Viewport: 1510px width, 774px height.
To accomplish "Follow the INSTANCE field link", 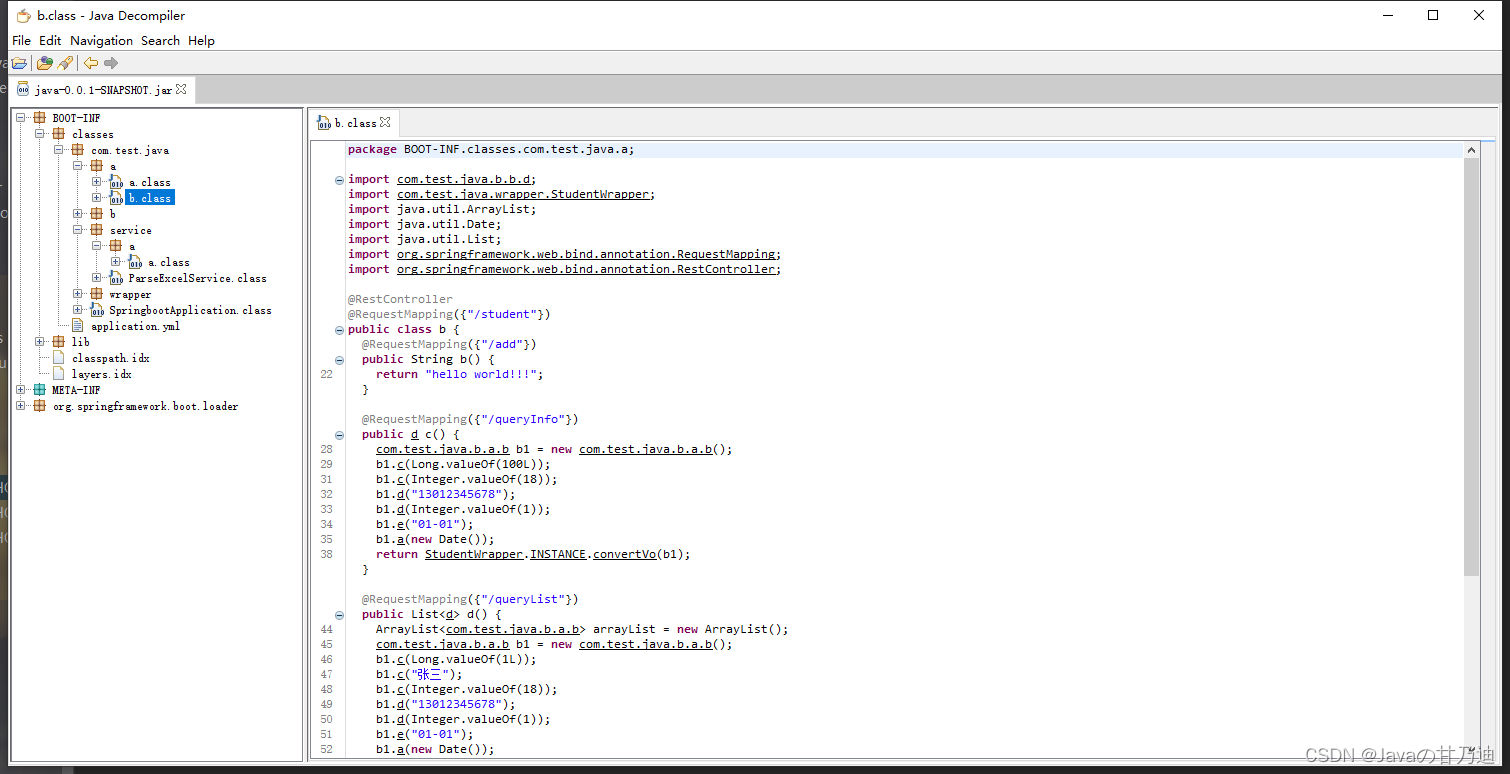I will (558, 554).
